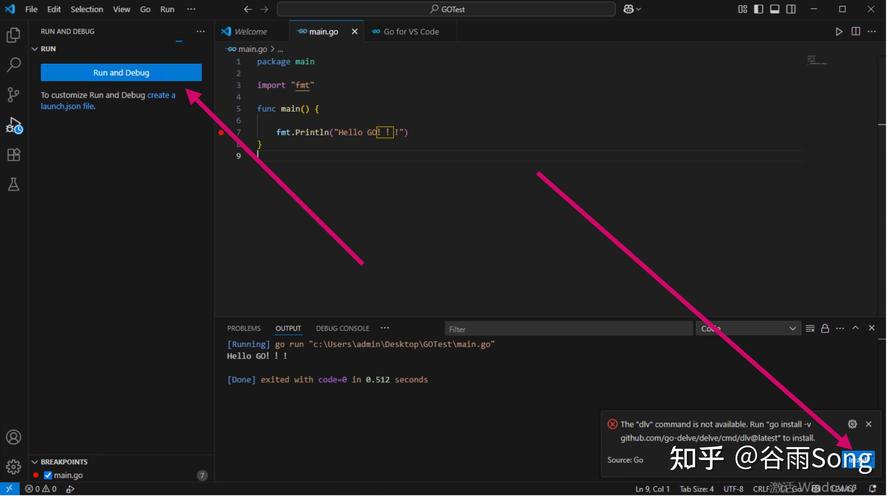Click Tab Size: 4 status

coord(697,489)
